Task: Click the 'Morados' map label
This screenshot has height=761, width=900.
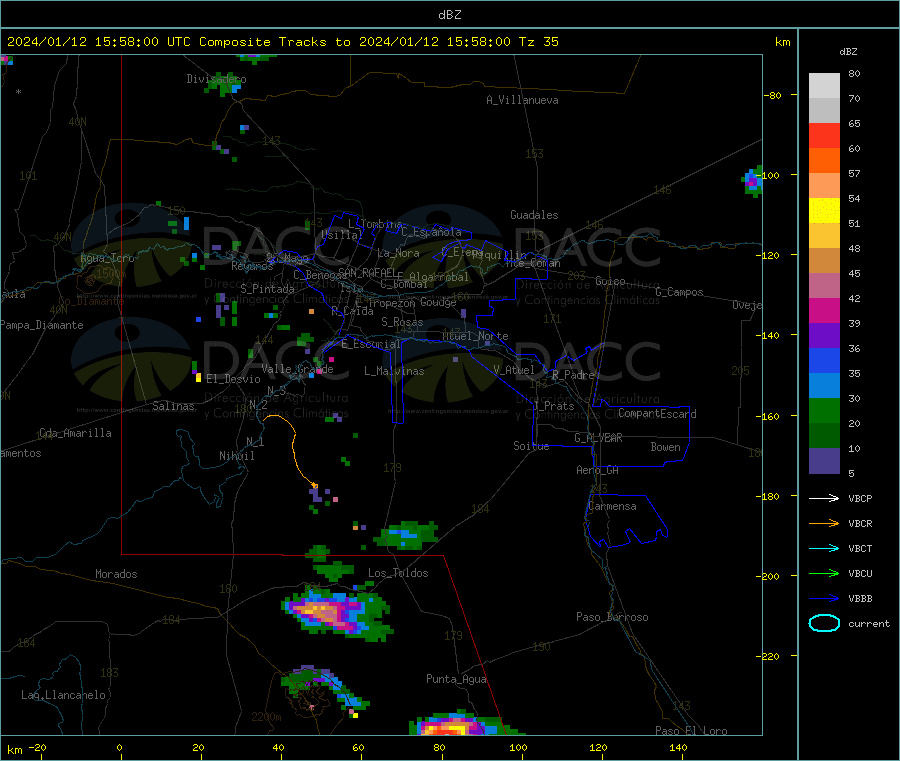Action: [116, 574]
